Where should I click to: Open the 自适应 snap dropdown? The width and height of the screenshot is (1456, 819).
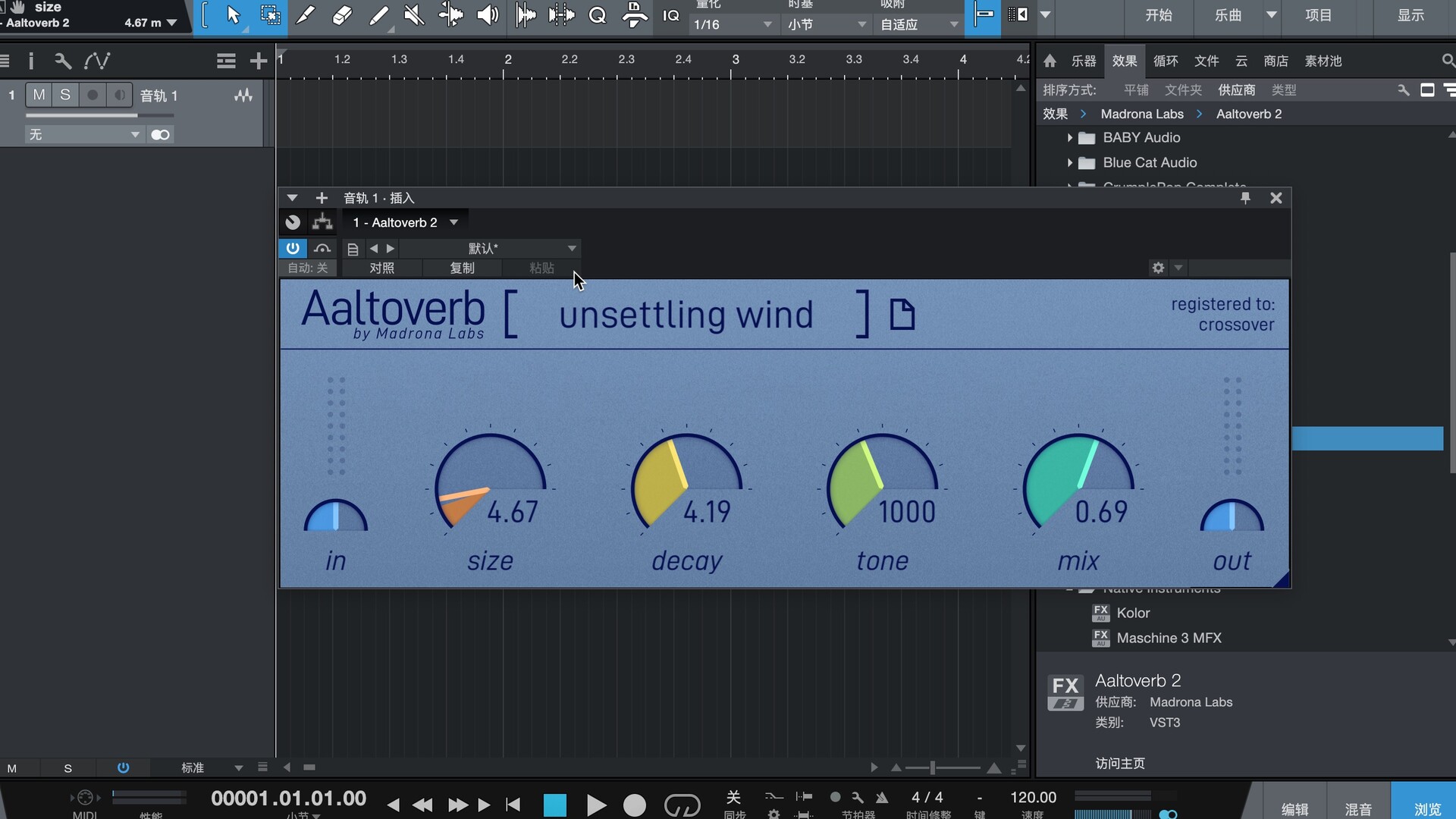pos(919,24)
